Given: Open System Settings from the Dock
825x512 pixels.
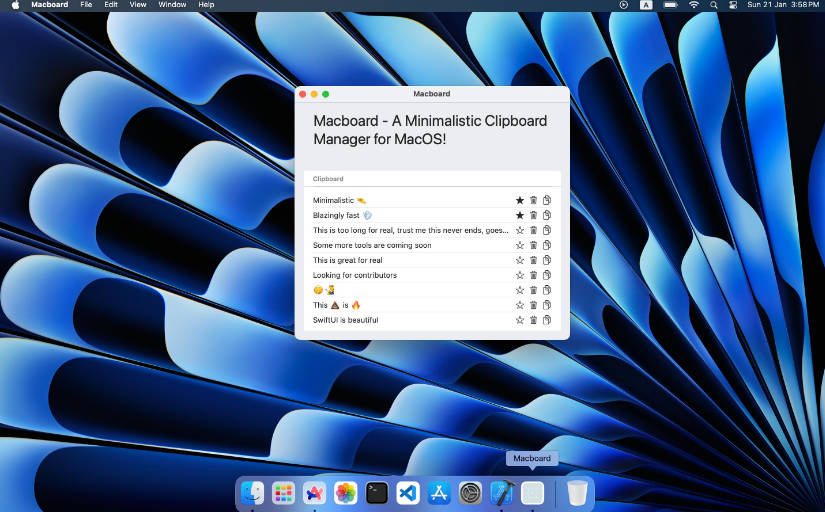Looking at the screenshot, I should [x=470, y=493].
